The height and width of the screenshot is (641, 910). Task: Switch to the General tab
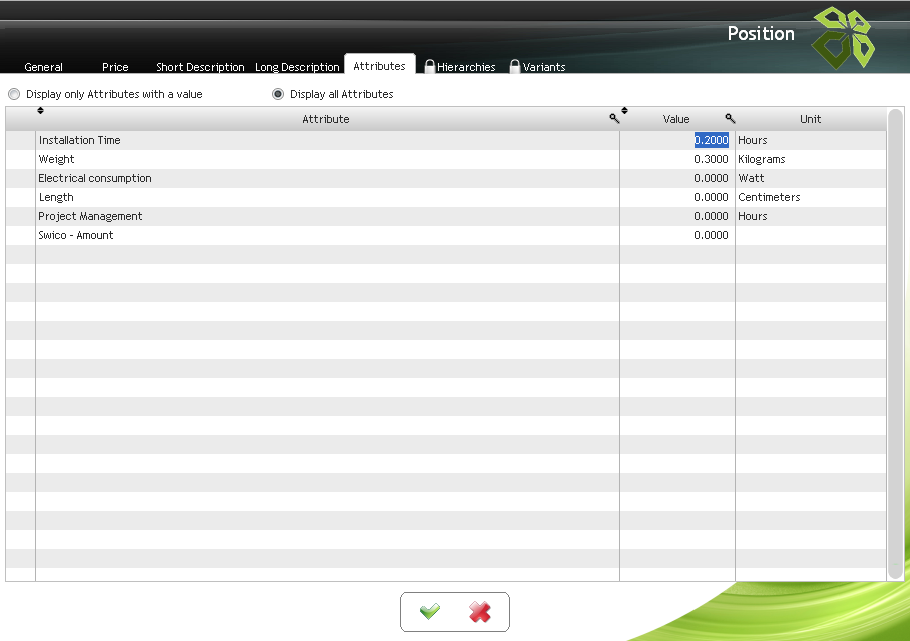[x=43, y=67]
